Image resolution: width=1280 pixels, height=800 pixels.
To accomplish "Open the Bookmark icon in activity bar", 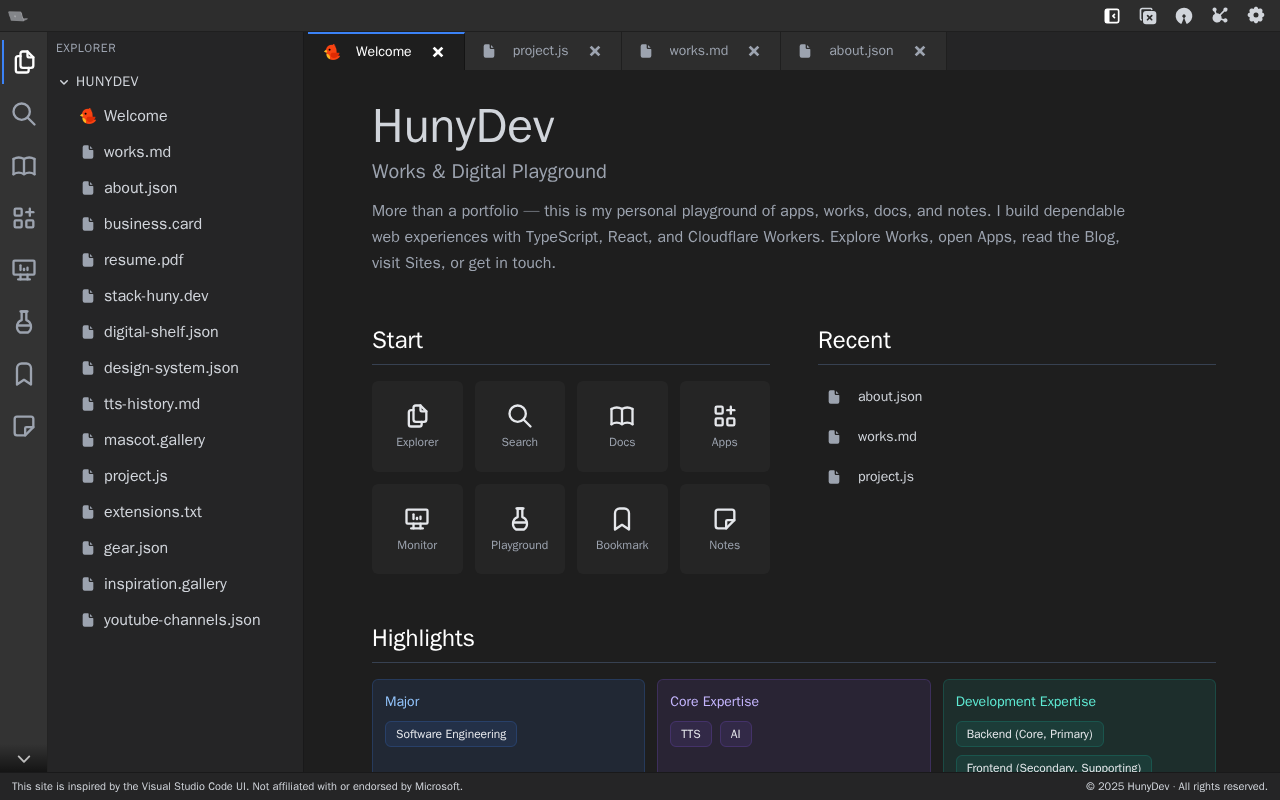I will 24,374.
